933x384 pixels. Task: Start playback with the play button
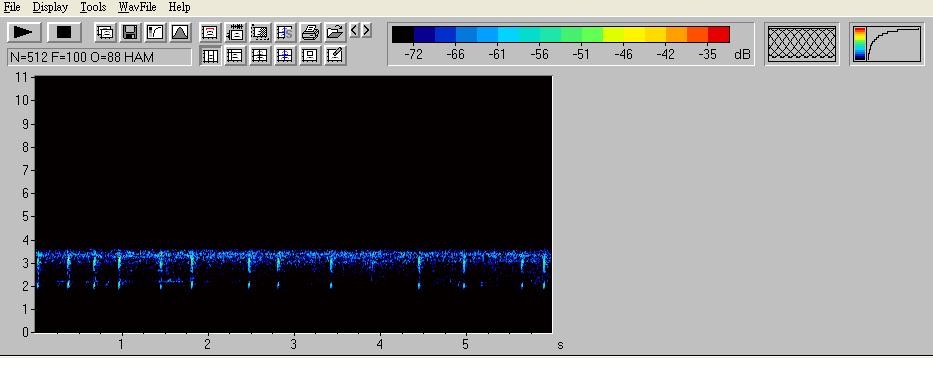click(x=24, y=32)
